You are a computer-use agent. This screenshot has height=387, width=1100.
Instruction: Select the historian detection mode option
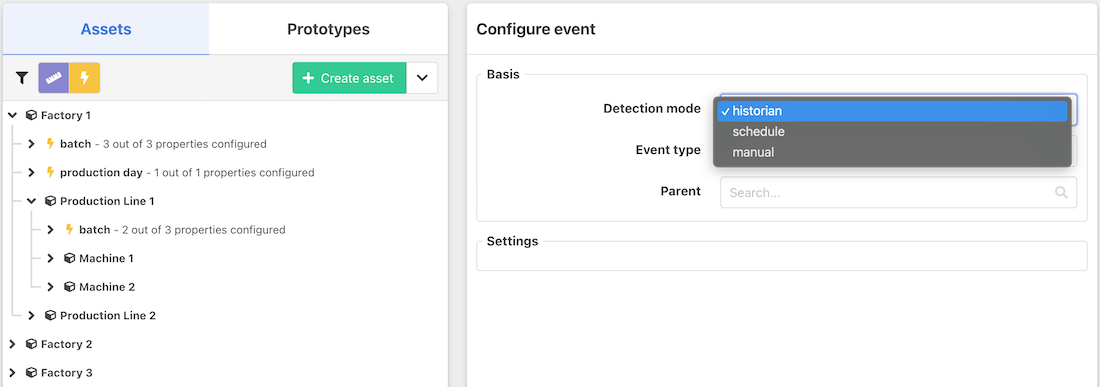892,111
